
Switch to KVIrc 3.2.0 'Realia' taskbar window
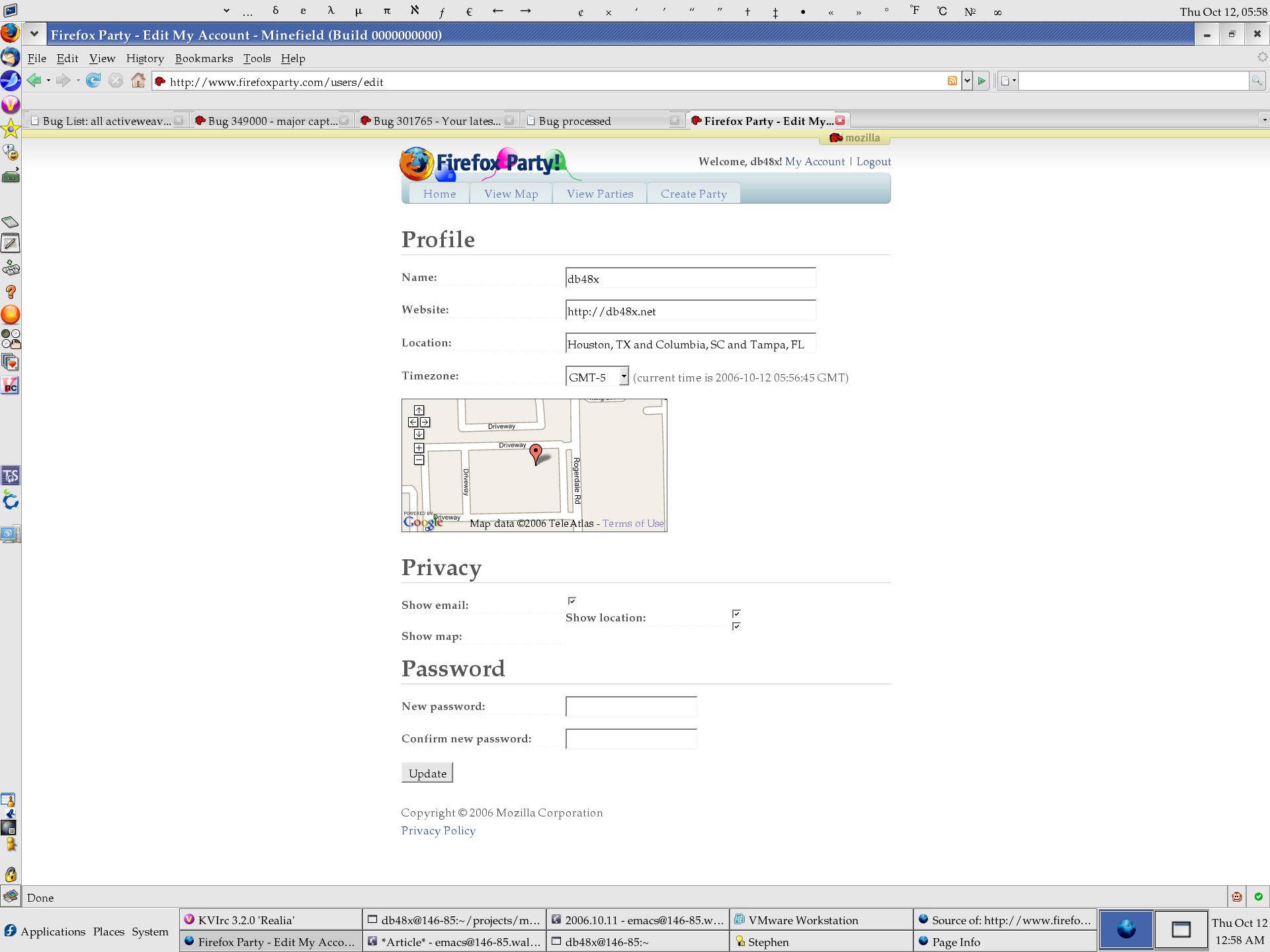tap(271, 920)
